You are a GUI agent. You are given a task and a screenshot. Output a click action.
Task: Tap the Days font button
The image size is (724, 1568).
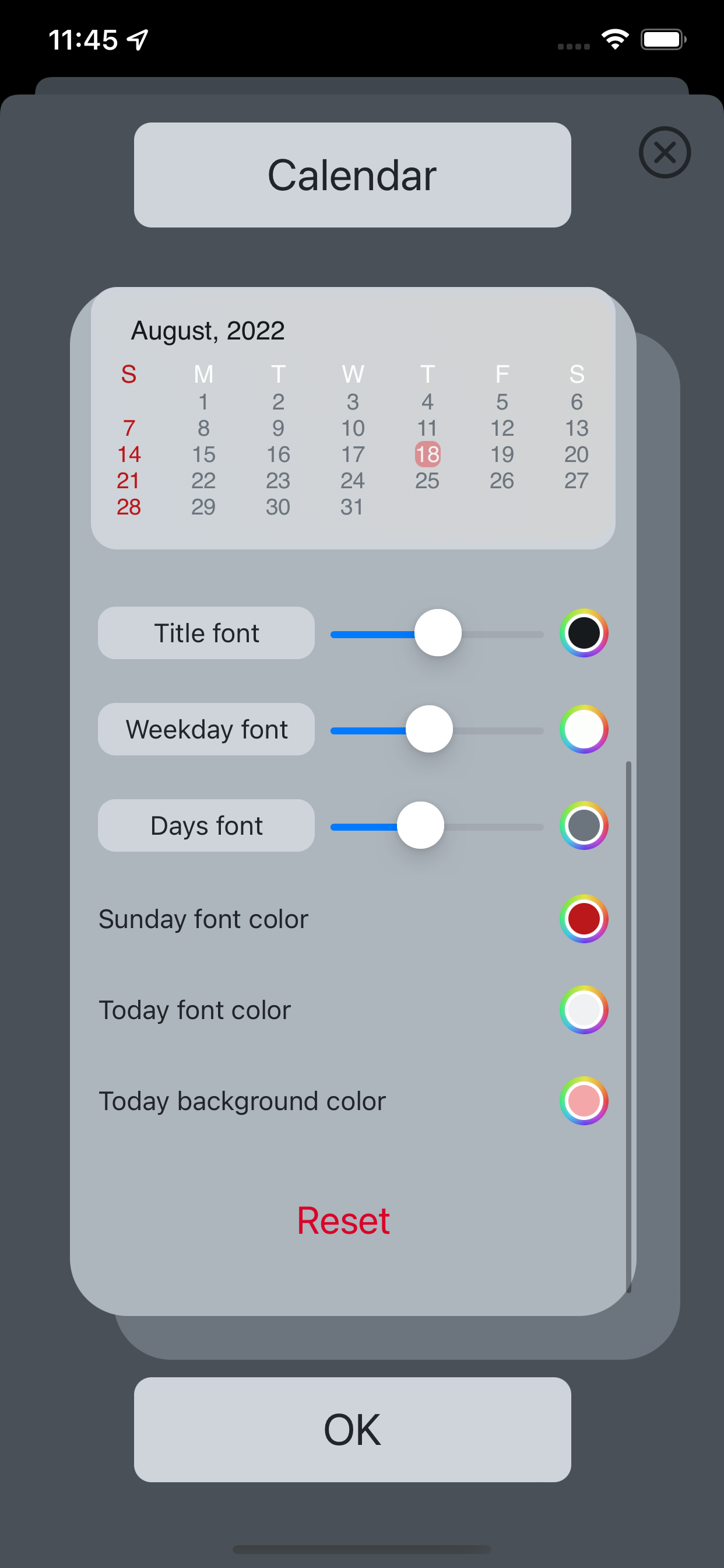coord(206,825)
